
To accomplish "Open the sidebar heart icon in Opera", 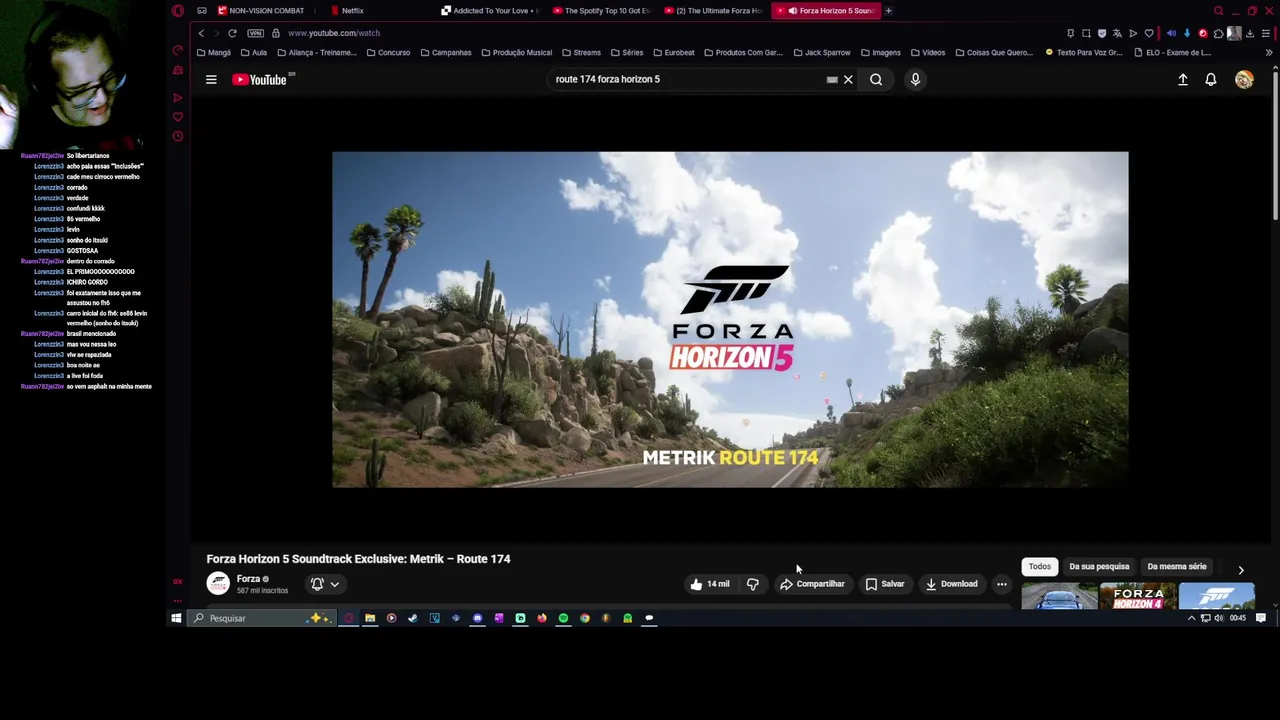I will tap(178, 117).
